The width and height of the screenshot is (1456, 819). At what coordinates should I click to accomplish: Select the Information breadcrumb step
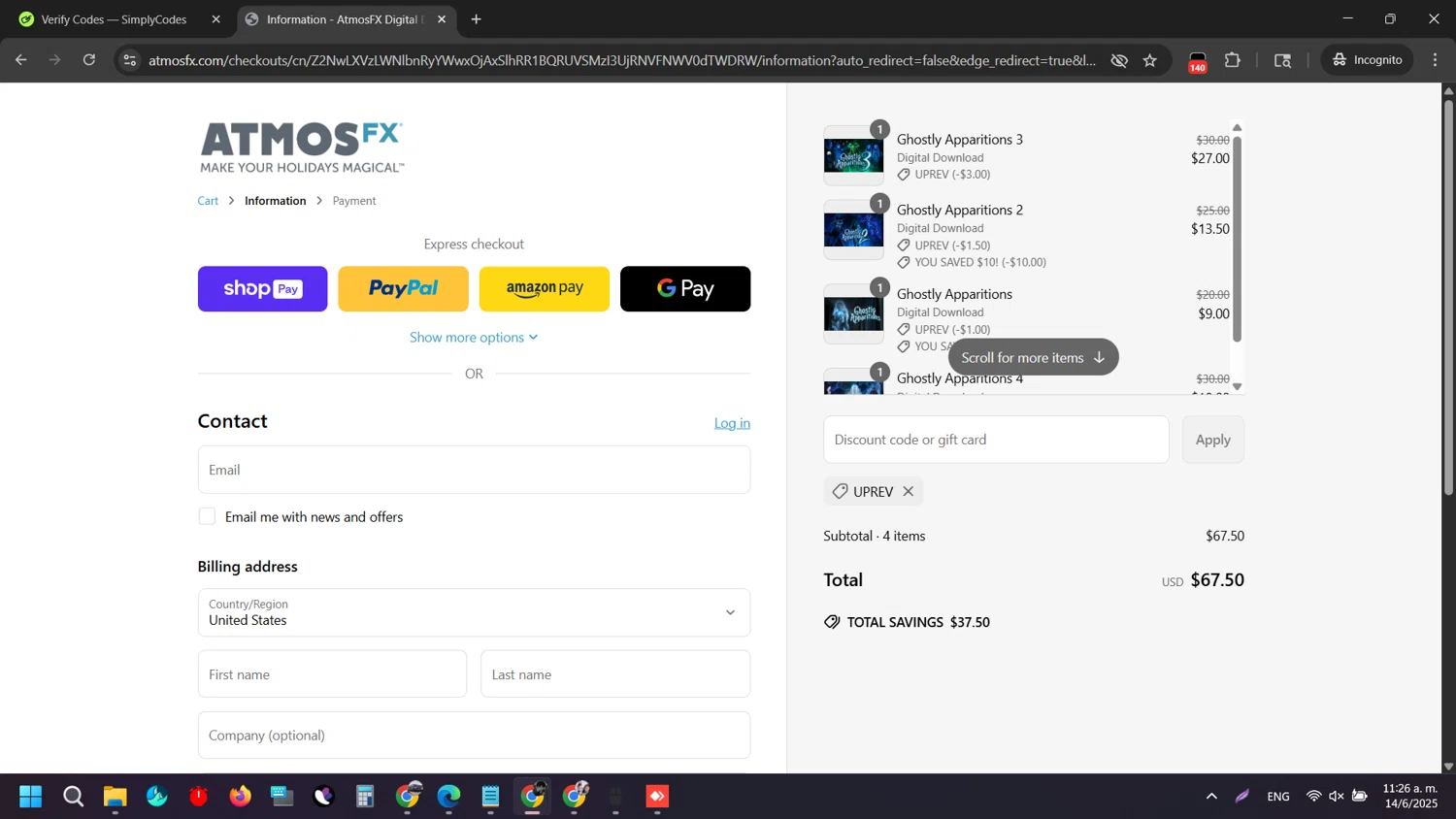pyautogui.click(x=276, y=201)
